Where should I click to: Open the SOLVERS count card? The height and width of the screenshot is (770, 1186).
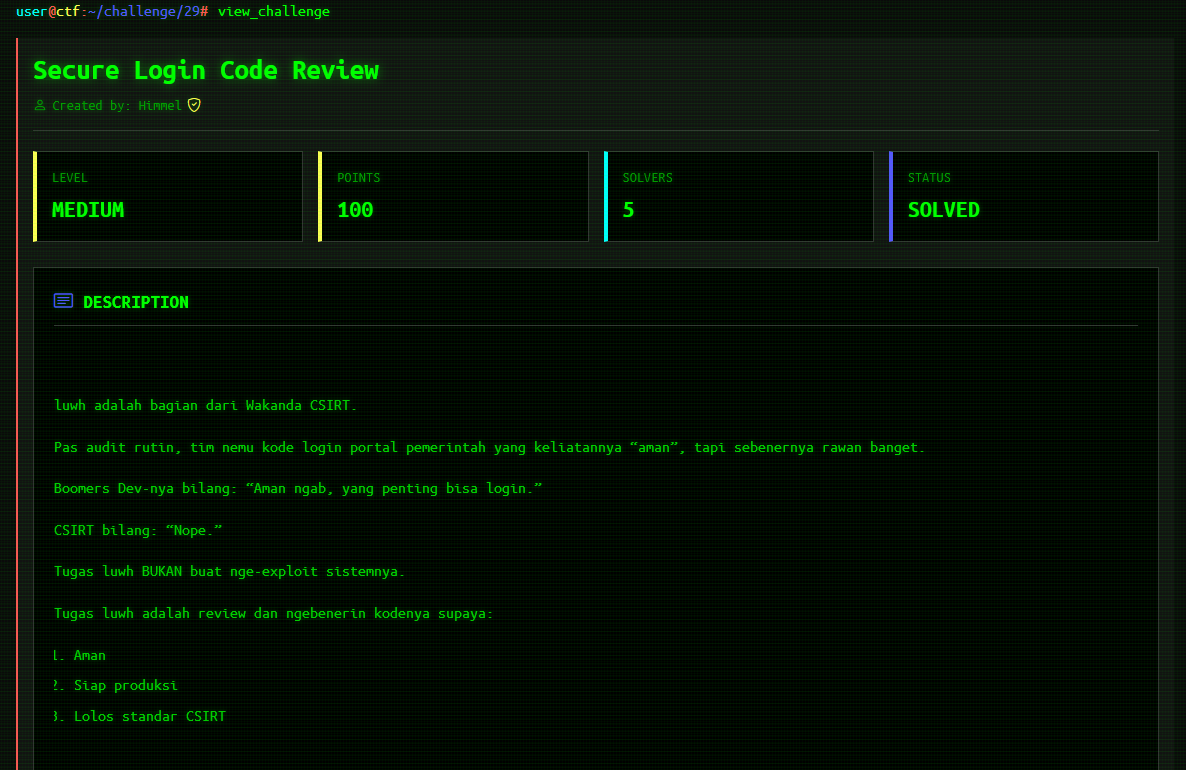click(x=739, y=196)
